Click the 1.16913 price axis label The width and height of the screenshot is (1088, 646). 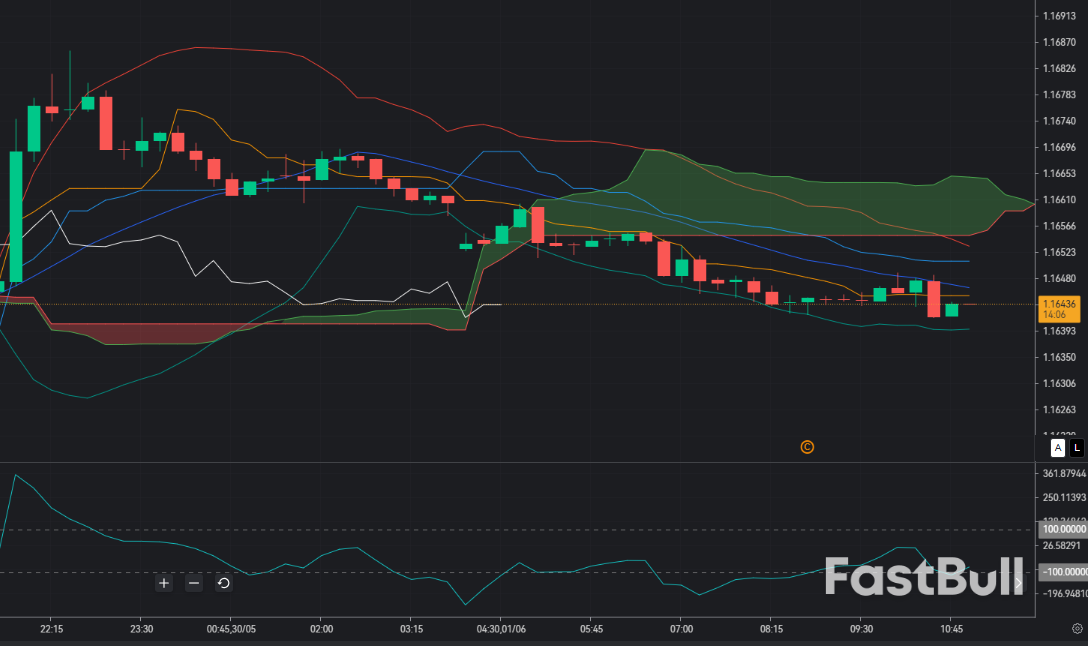(x=1060, y=16)
